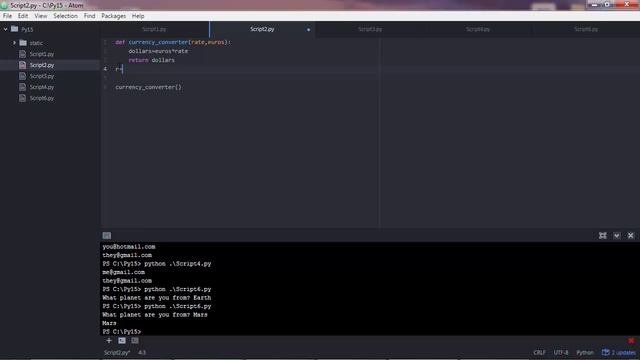Select the first terminal status icon
Image resolution: width=640 pixels, height=360 pixels.
(122, 340)
